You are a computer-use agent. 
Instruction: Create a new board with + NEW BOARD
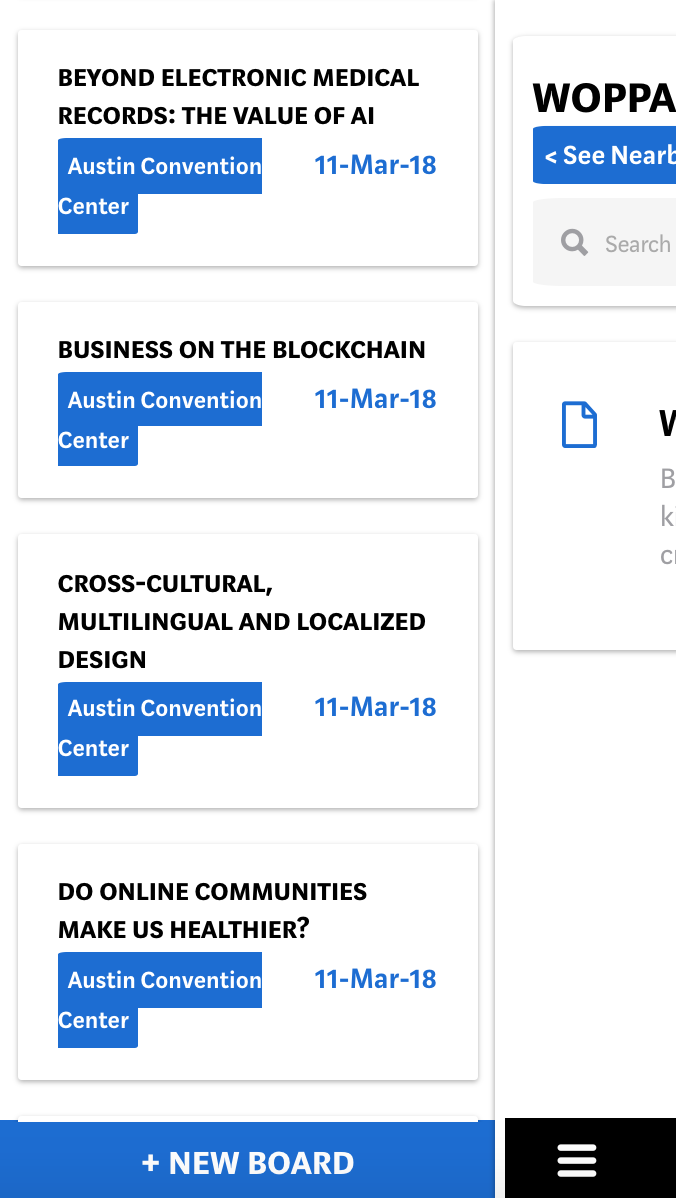247,1162
